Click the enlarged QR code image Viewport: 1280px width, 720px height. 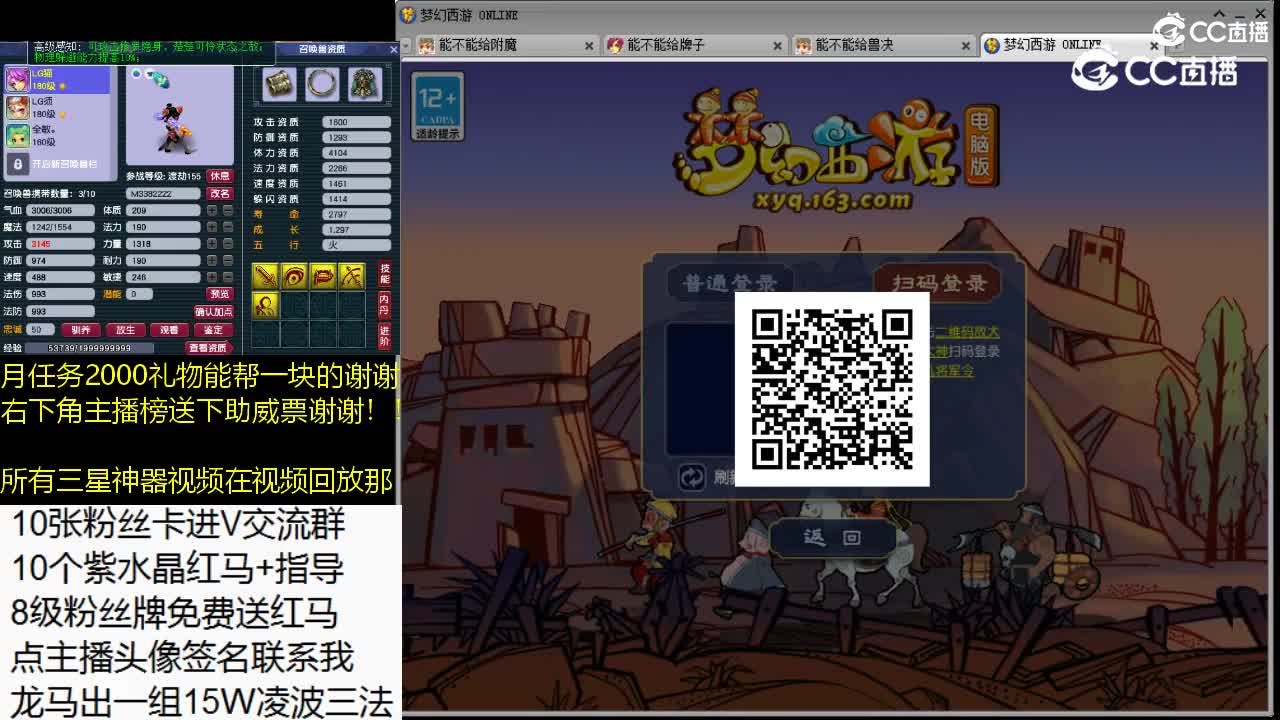832,389
